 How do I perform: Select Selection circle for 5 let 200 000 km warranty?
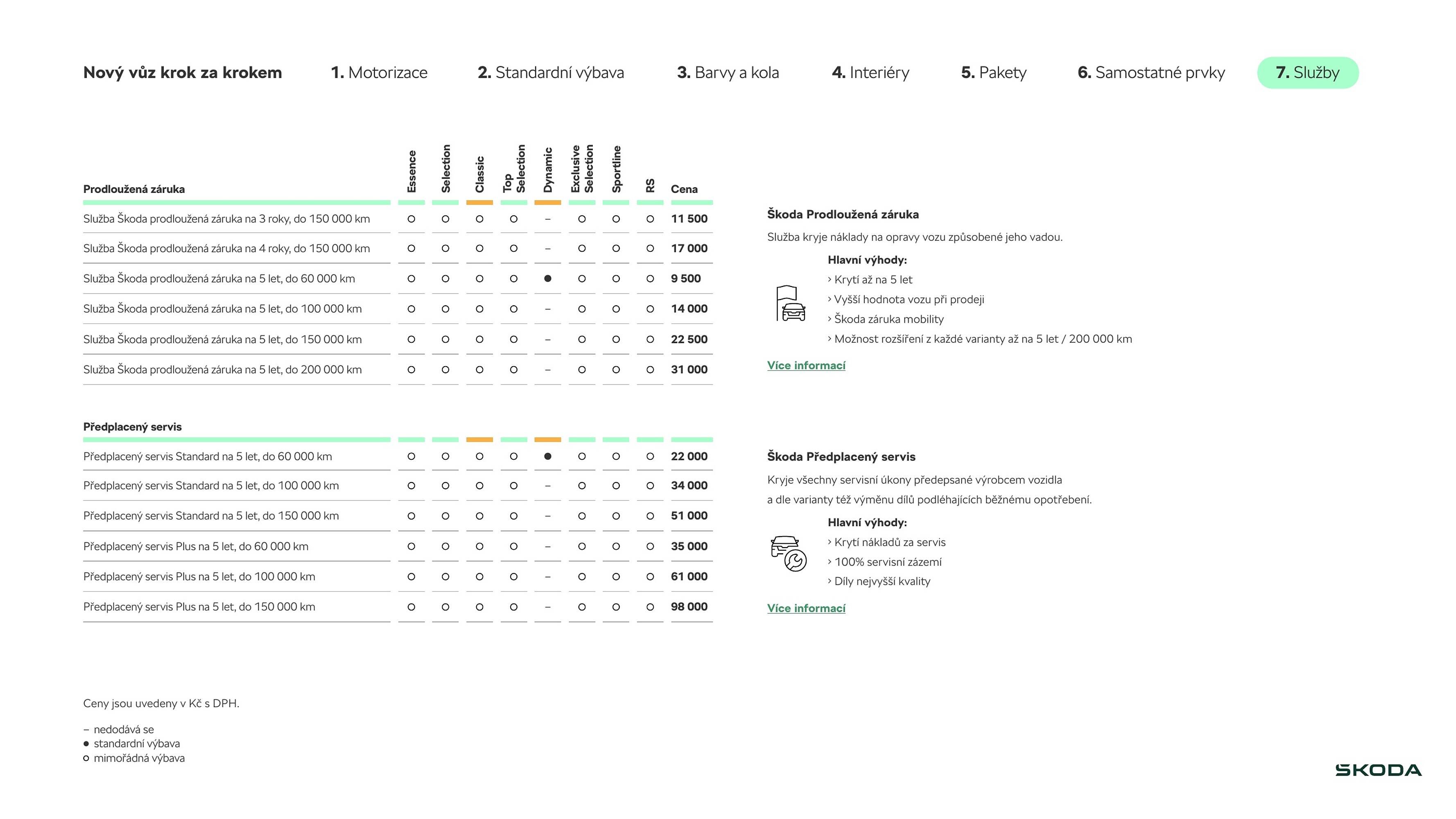(445, 370)
